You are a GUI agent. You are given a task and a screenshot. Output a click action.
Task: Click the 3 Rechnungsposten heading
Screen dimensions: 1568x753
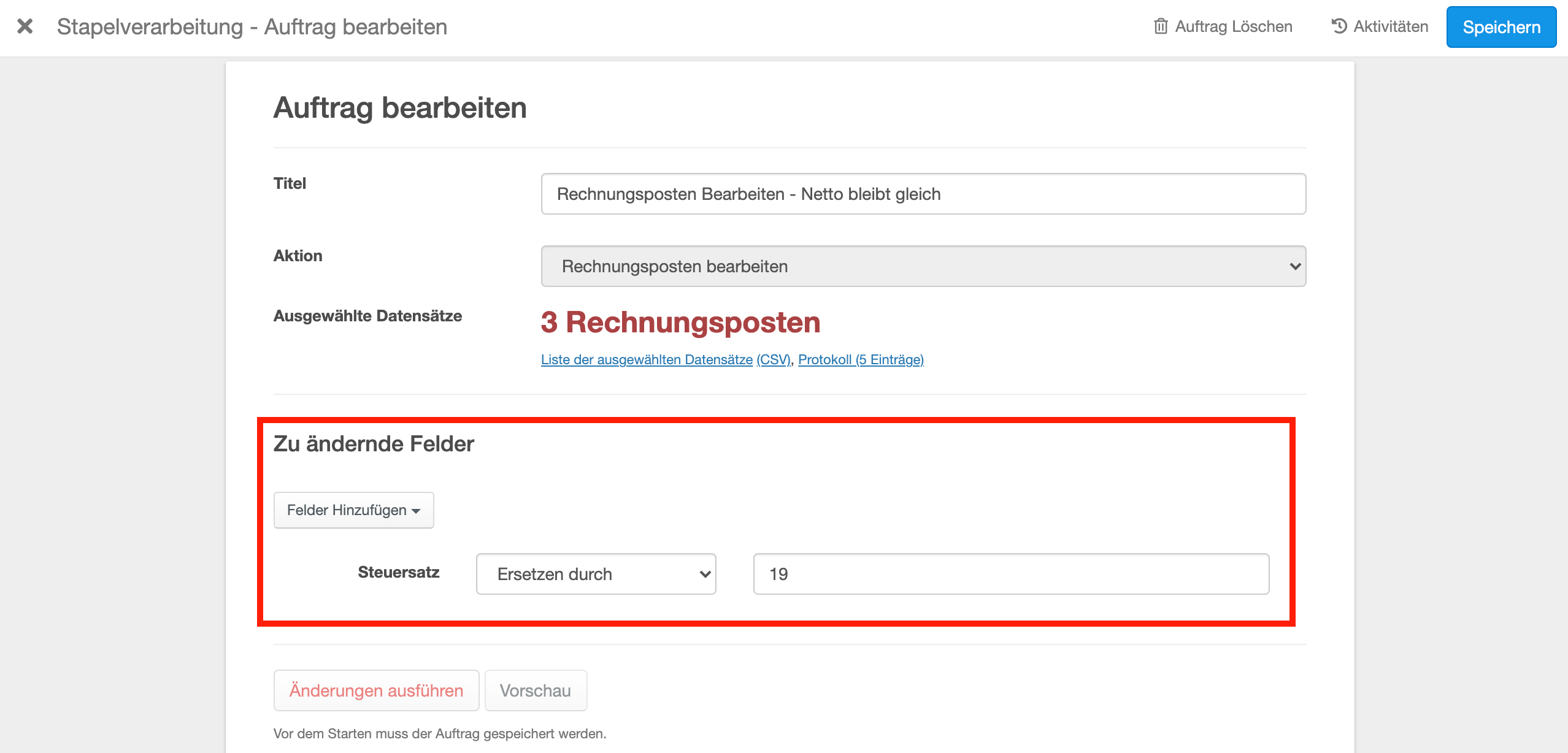tap(680, 323)
